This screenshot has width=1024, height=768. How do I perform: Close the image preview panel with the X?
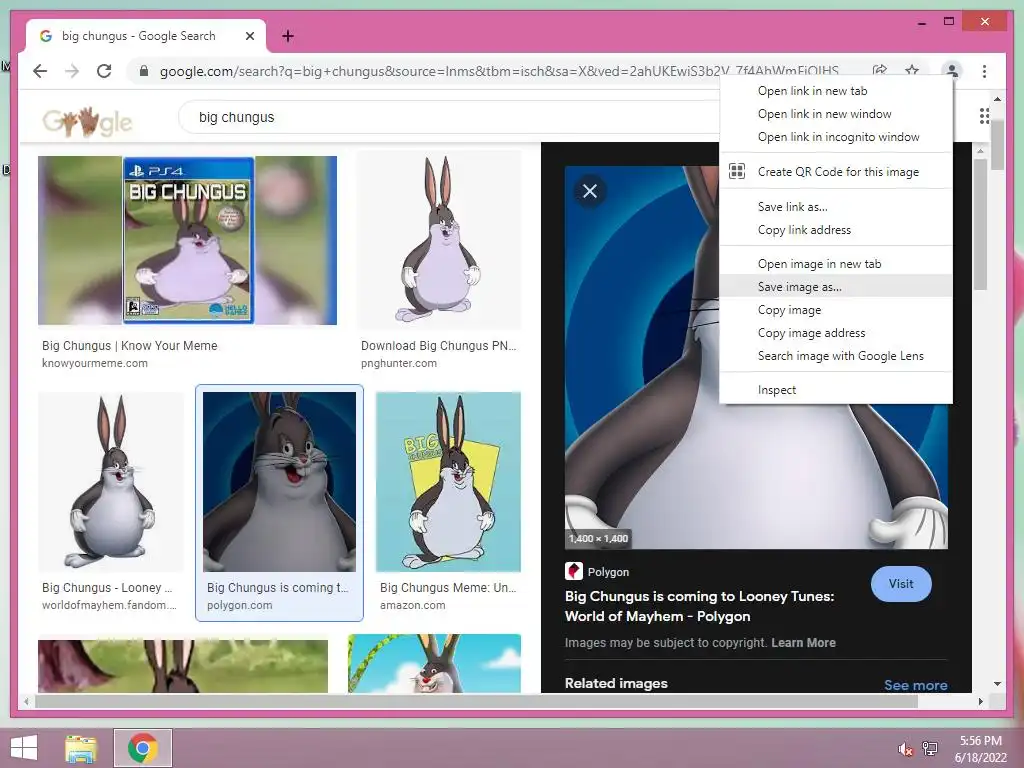590,191
